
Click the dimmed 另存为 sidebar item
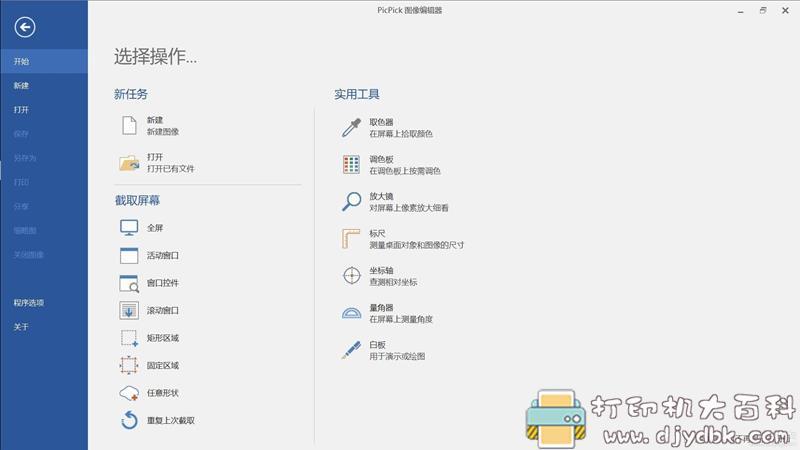pos(44,158)
